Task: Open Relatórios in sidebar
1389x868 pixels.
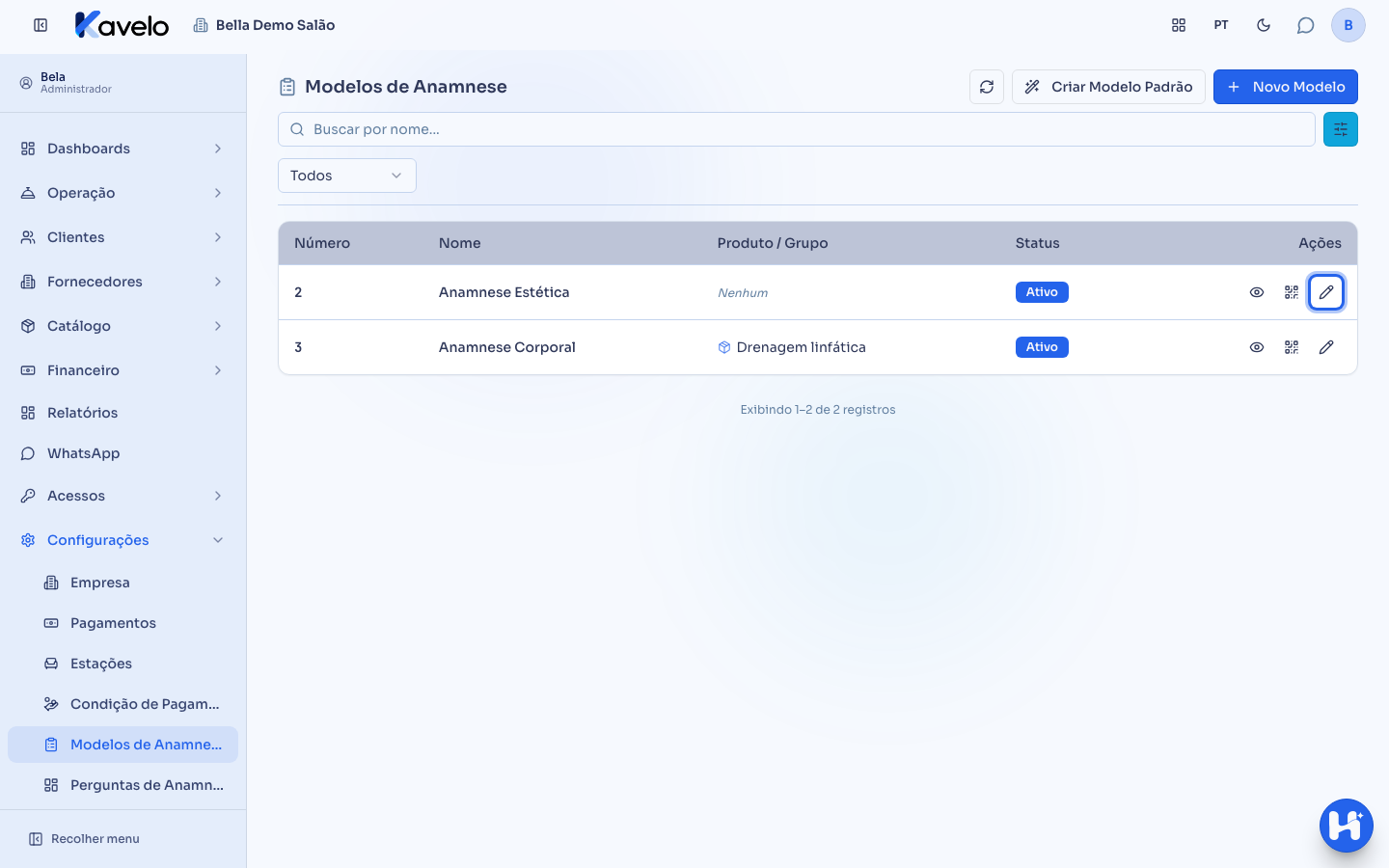Action: 123,413
